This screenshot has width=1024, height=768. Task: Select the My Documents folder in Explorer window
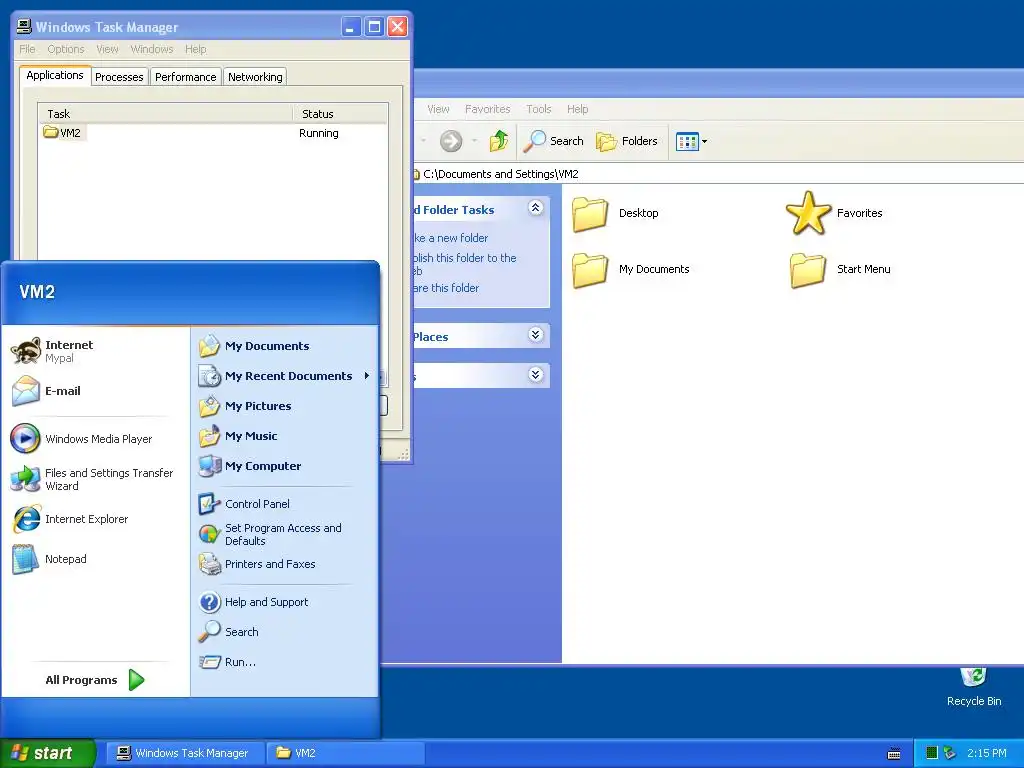point(631,269)
